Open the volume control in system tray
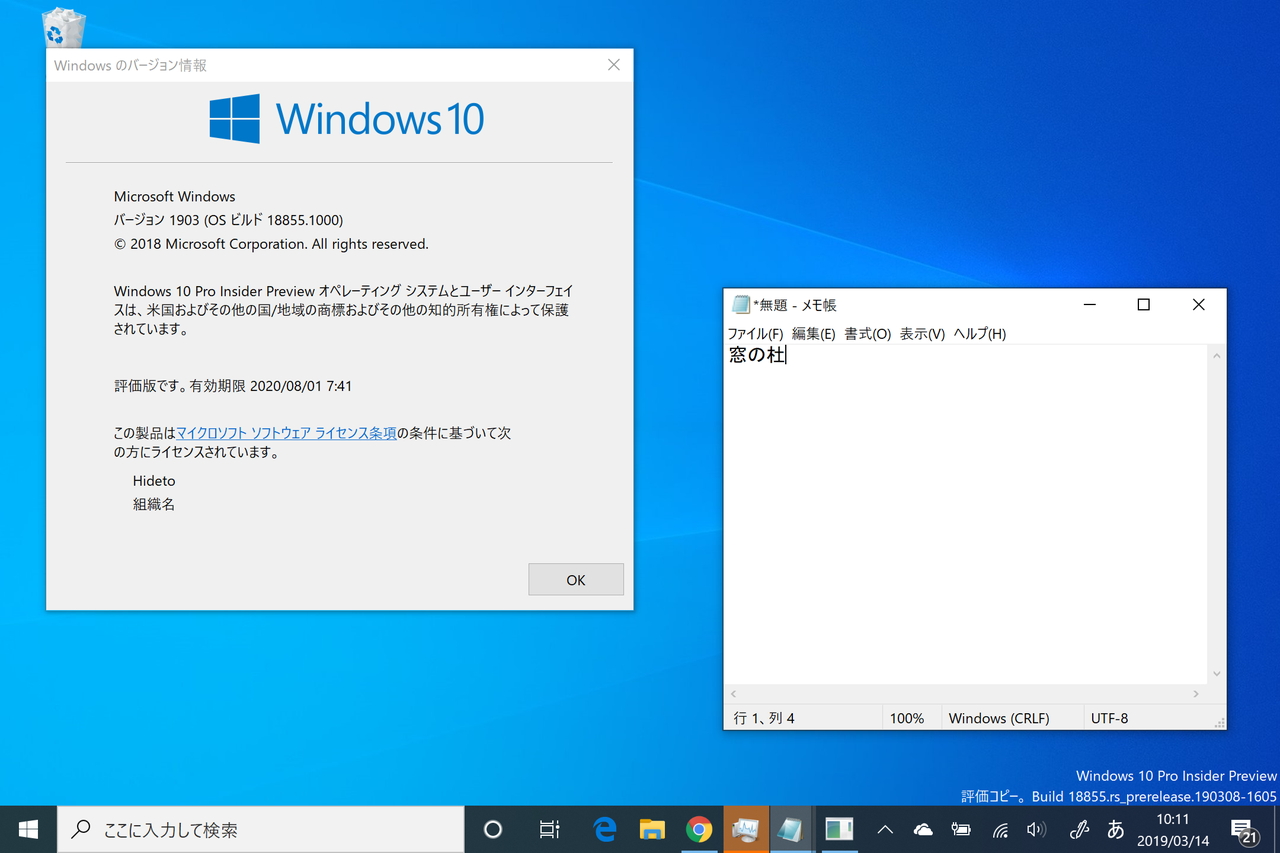 coord(1036,829)
